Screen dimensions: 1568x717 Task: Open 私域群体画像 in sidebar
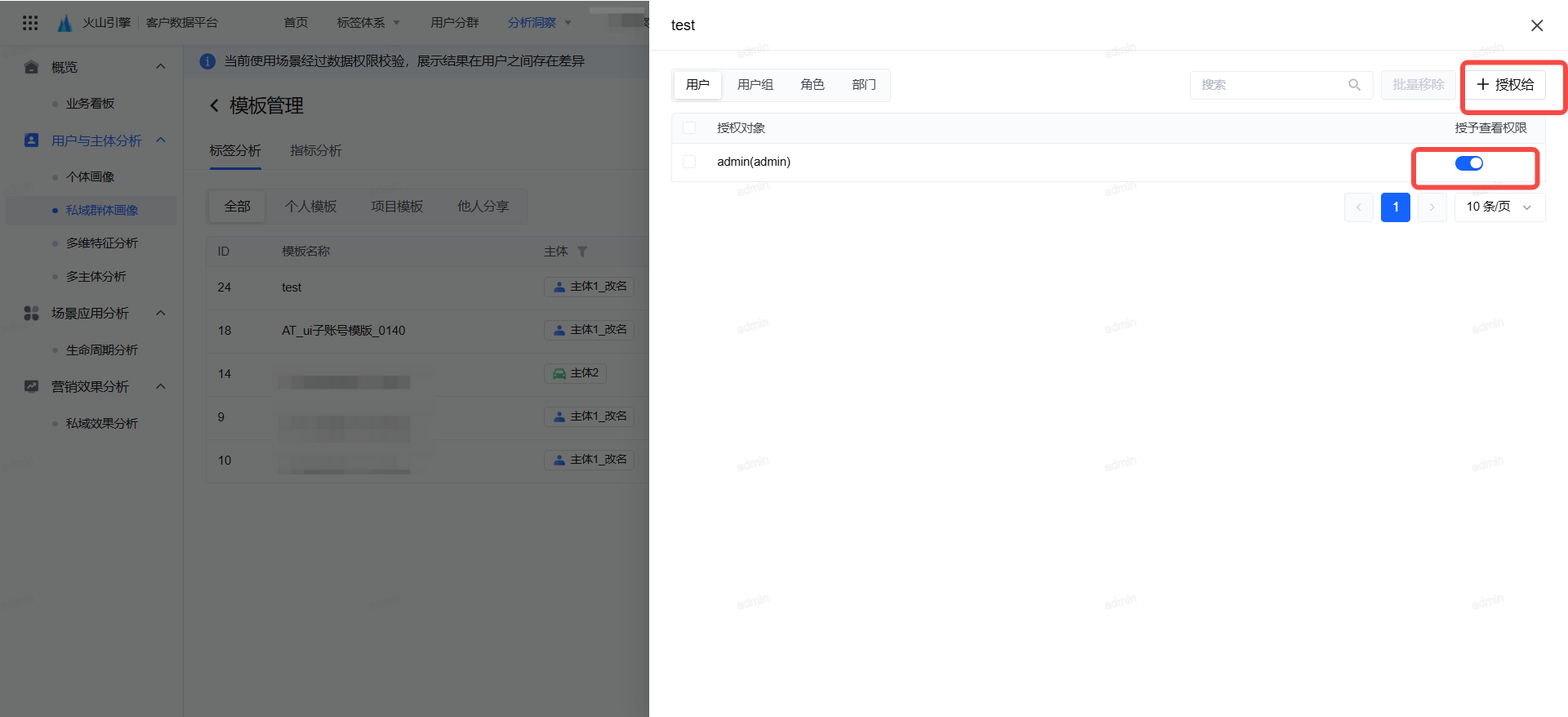[102, 211]
